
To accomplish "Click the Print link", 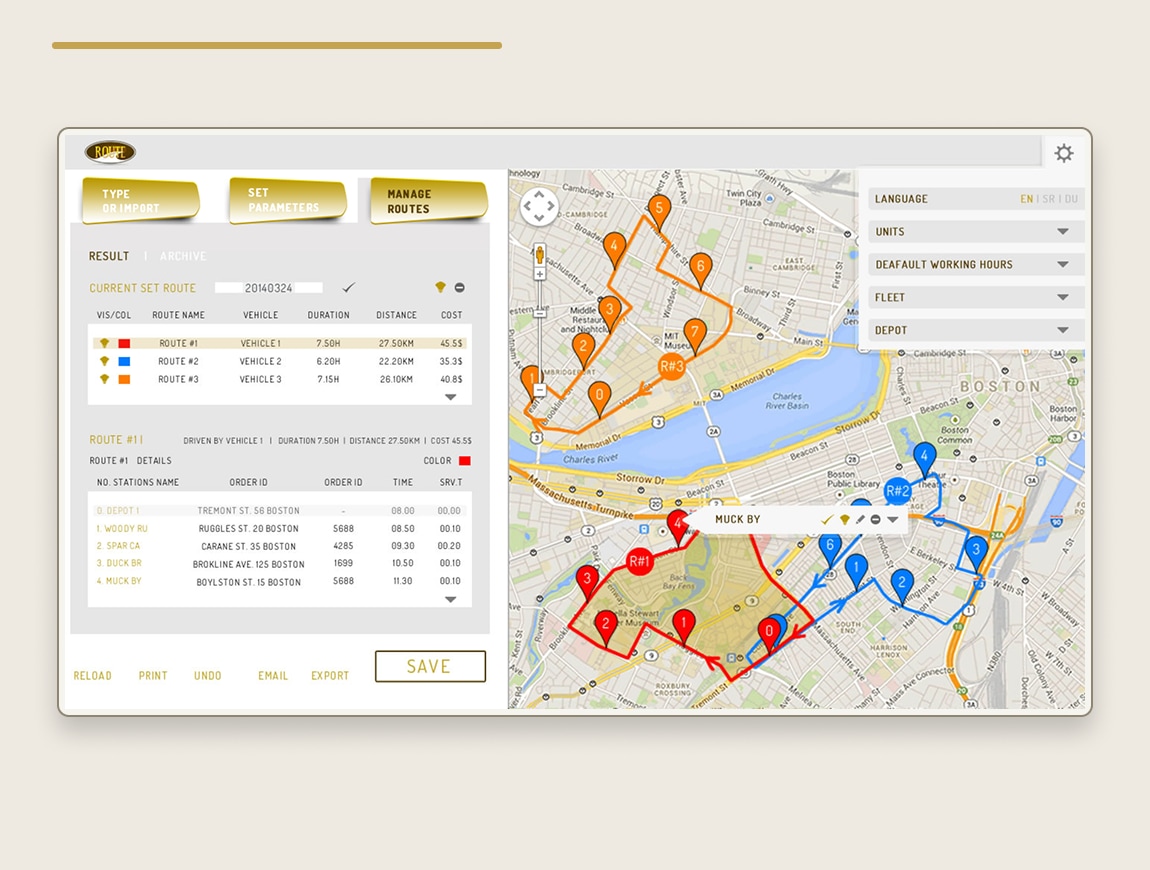I will (x=153, y=676).
